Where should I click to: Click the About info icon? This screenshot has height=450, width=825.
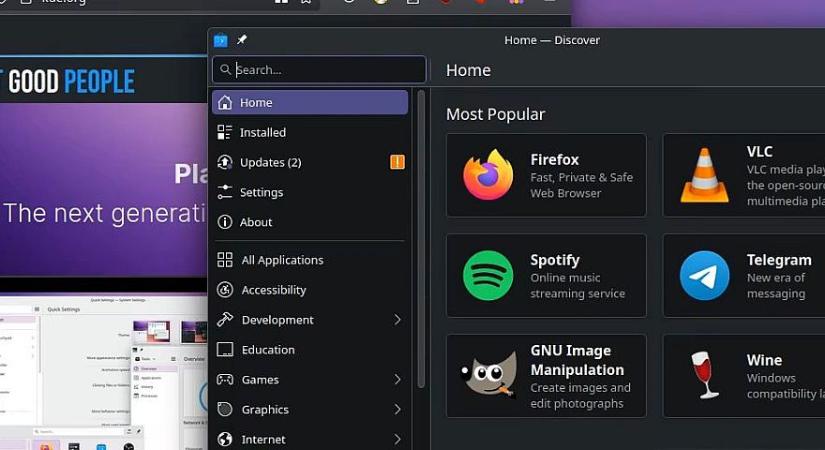pyautogui.click(x=225, y=222)
